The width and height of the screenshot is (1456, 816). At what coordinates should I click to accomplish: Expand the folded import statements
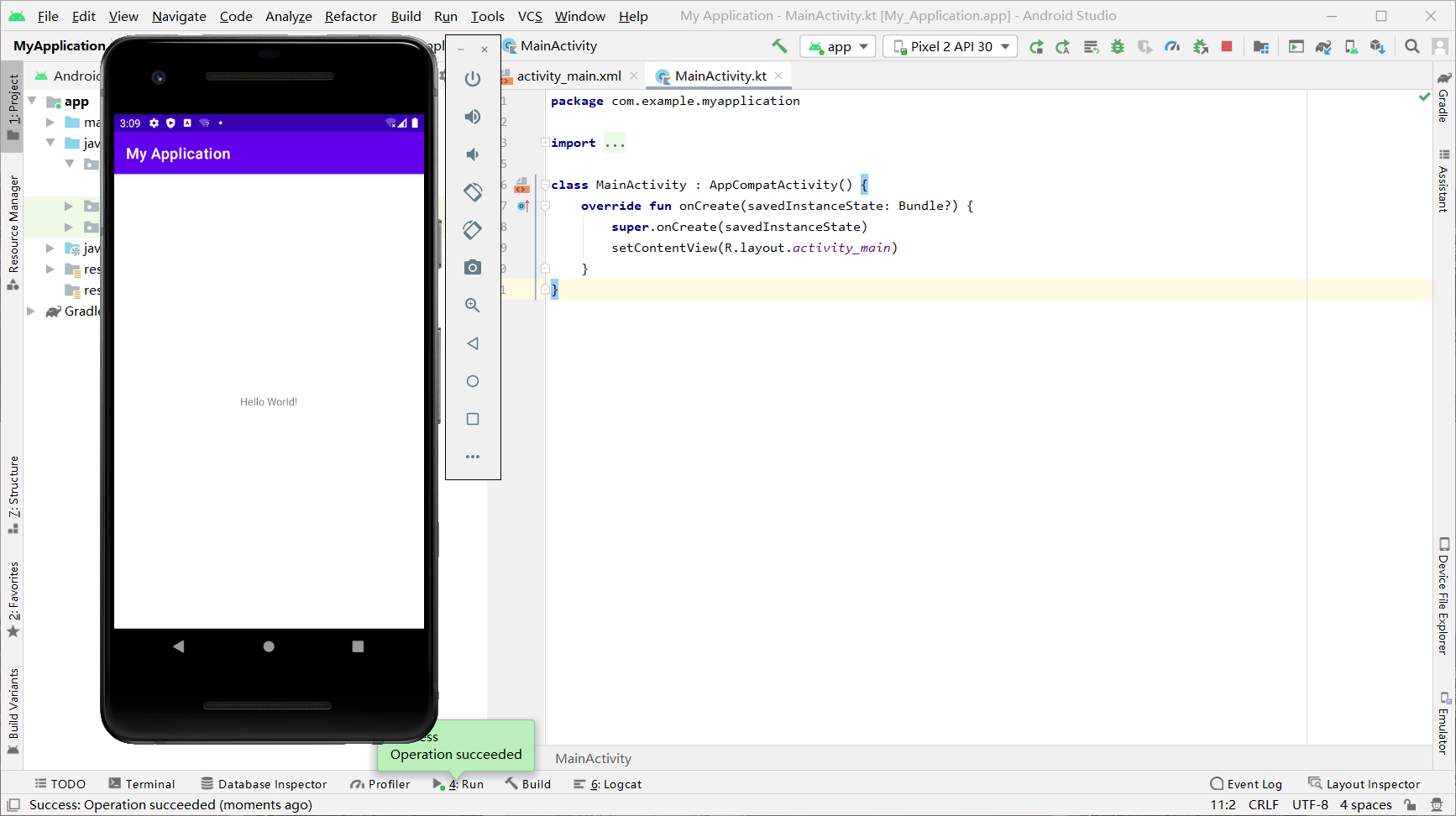(545, 143)
